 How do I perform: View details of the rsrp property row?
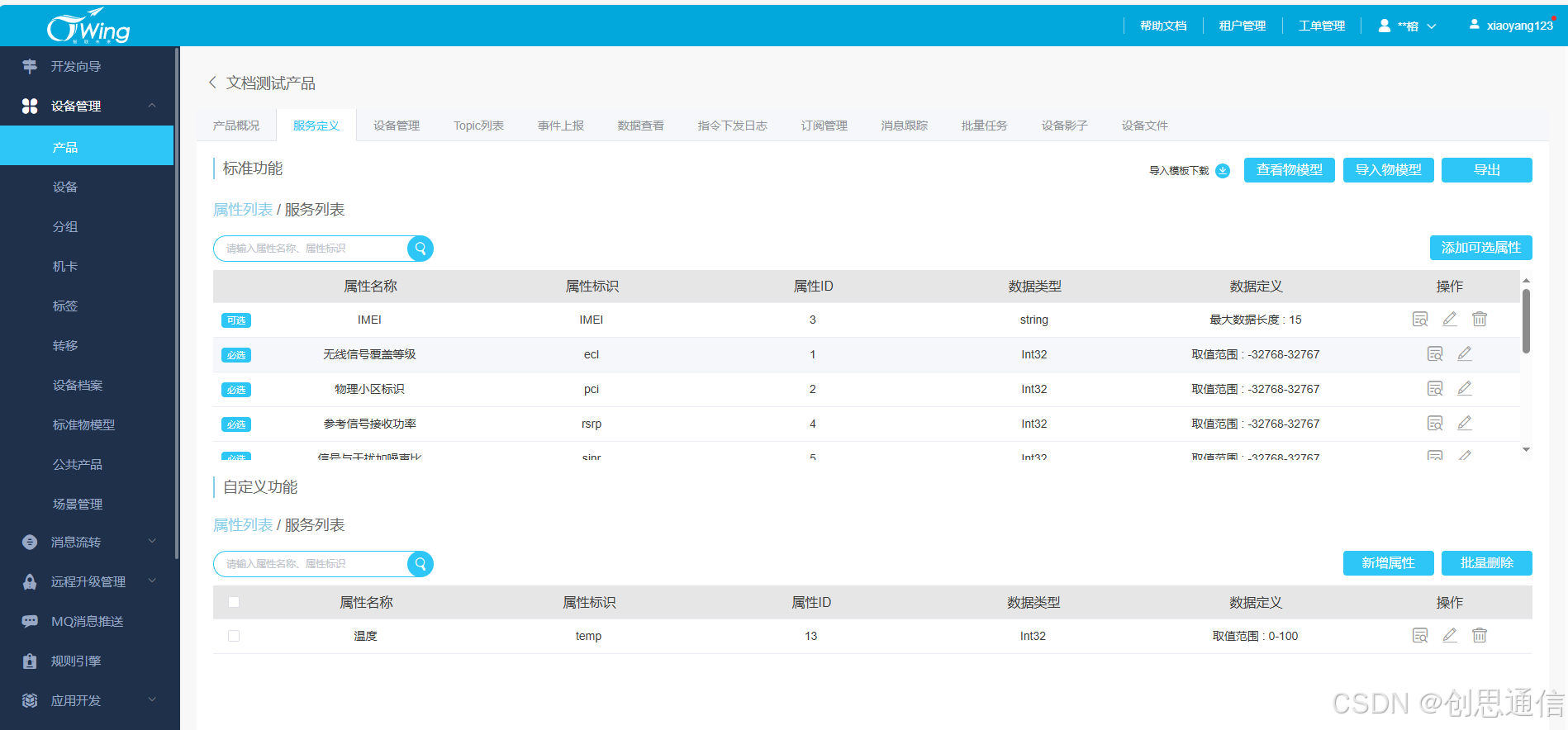(x=1435, y=424)
